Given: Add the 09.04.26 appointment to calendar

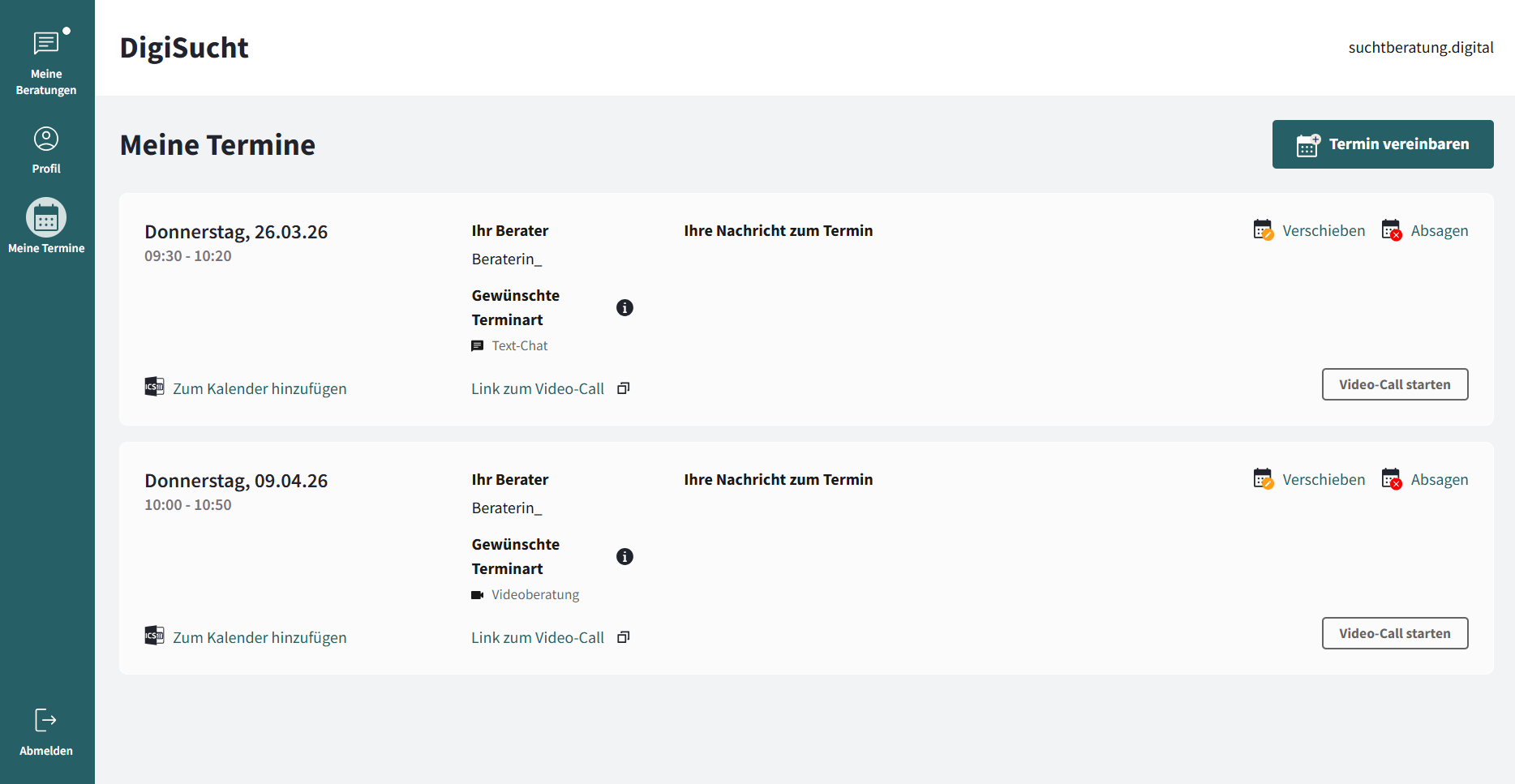Looking at the screenshot, I should point(246,637).
